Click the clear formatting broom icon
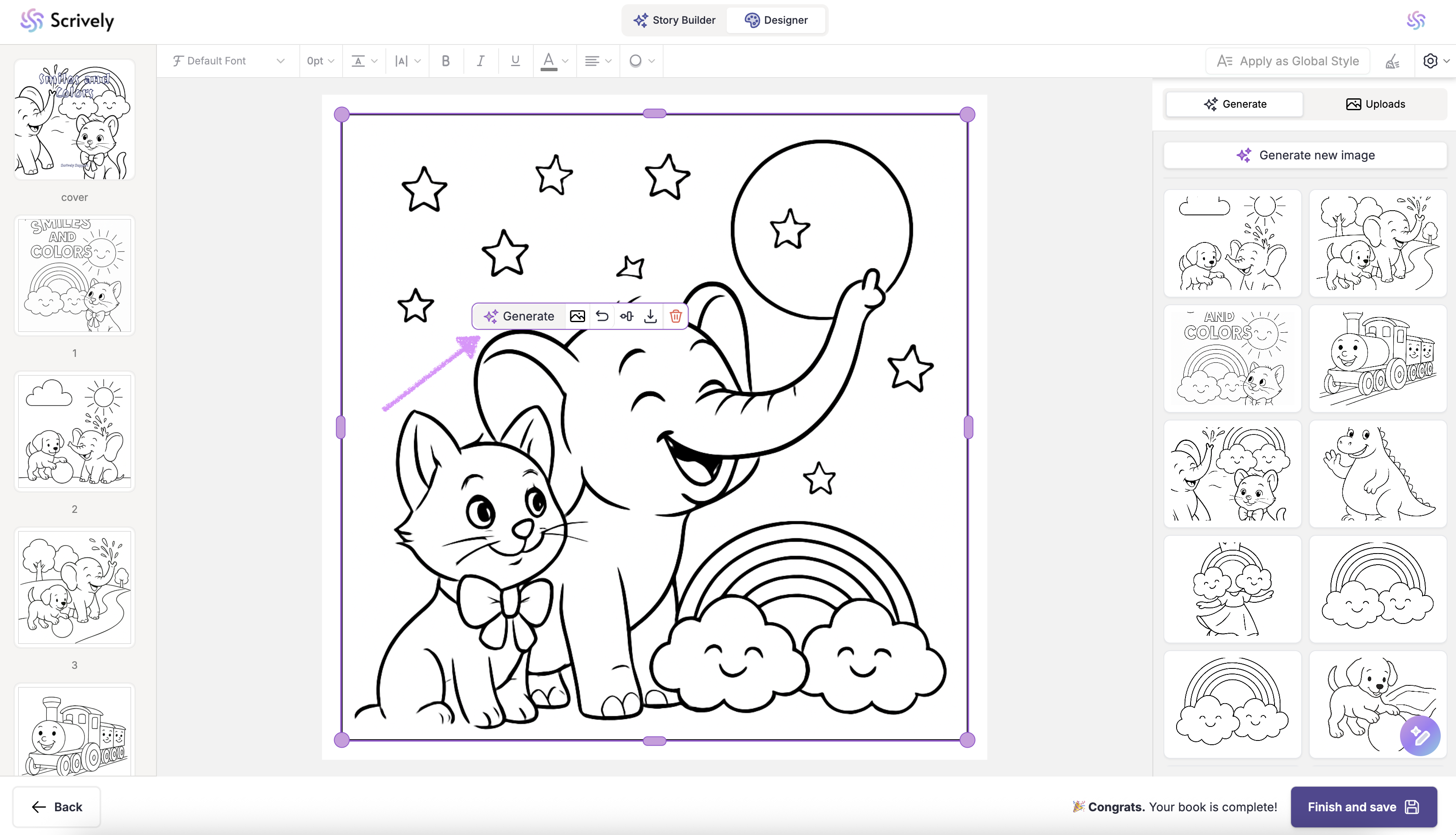 coord(1392,61)
